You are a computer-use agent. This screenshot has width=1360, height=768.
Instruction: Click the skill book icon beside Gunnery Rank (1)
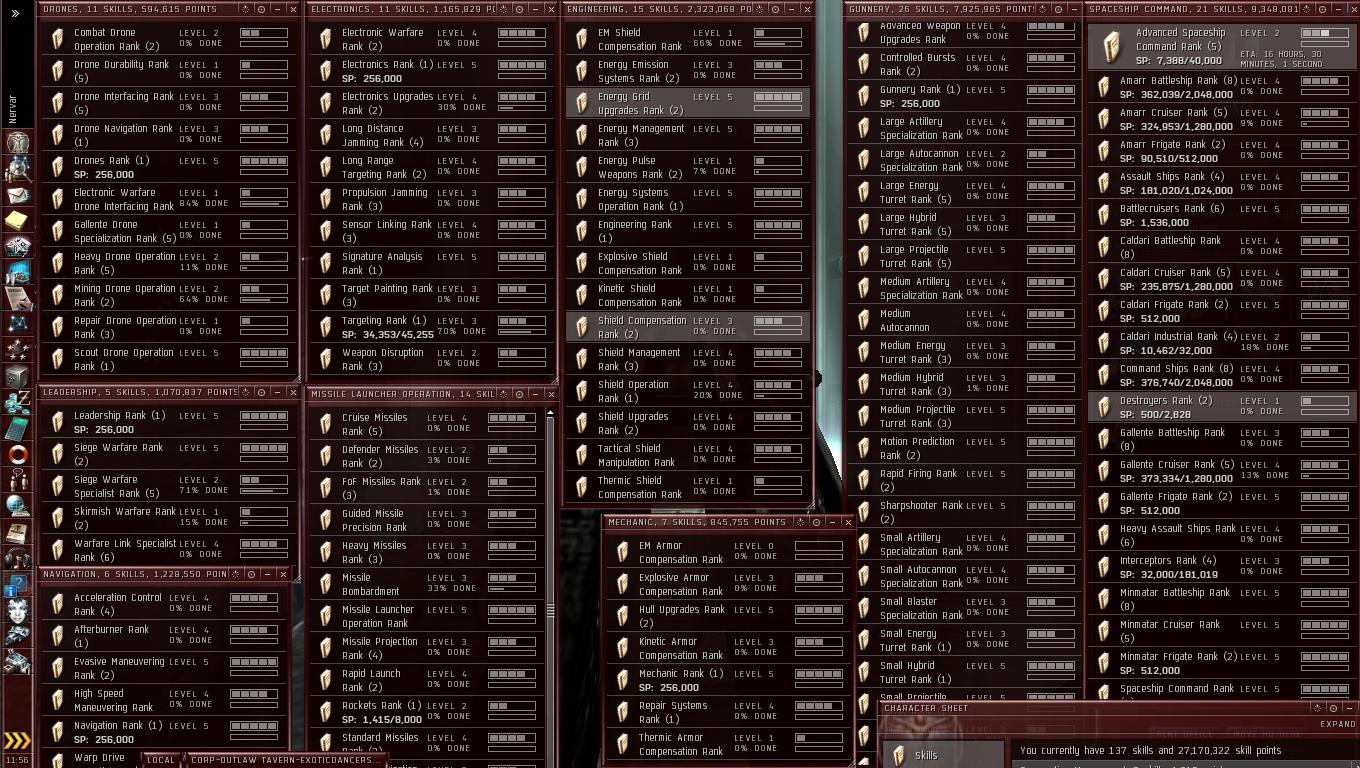pos(864,96)
